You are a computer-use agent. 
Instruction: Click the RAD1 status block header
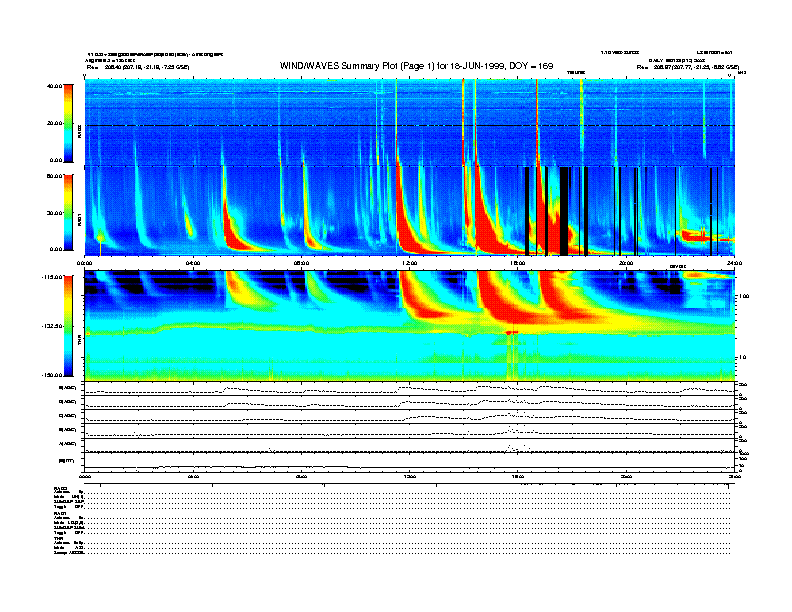tap(61, 514)
